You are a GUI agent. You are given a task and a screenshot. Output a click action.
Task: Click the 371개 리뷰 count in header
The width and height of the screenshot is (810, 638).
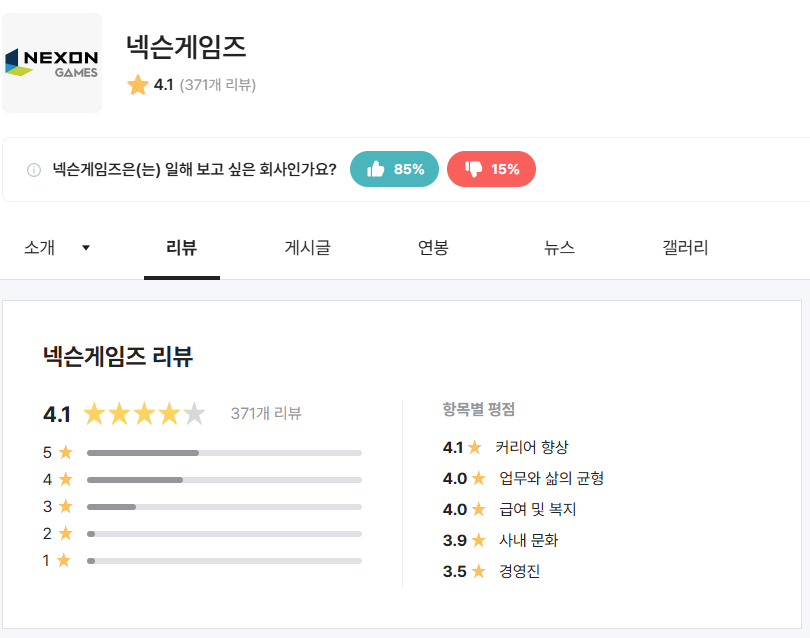[x=218, y=85]
